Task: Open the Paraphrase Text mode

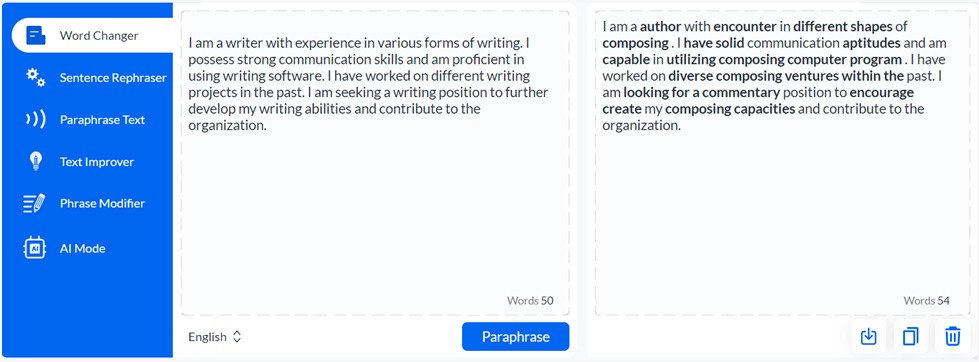Action: [102, 120]
